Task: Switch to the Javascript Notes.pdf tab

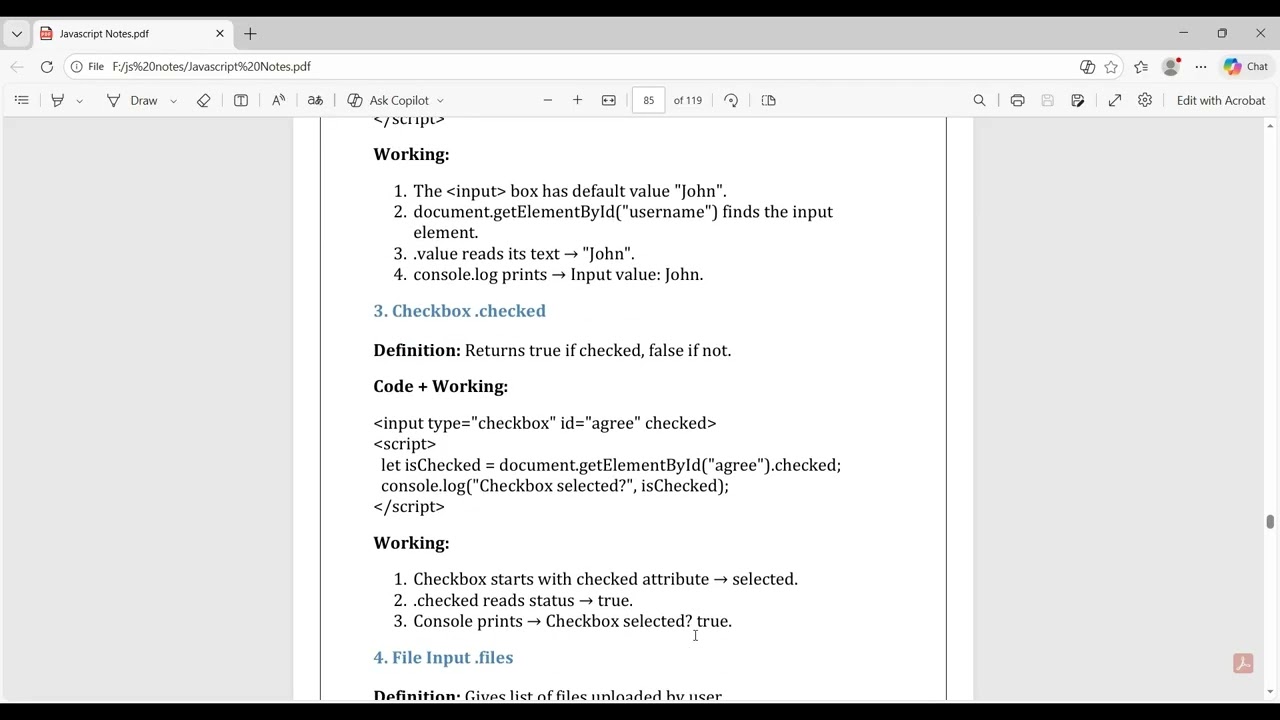Action: (x=133, y=34)
